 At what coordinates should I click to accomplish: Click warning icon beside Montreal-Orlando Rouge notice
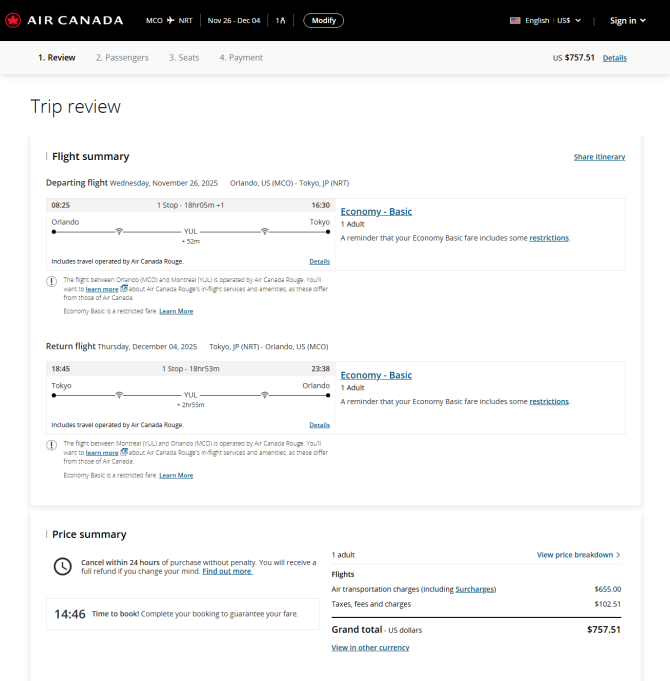(x=51, y=445)
